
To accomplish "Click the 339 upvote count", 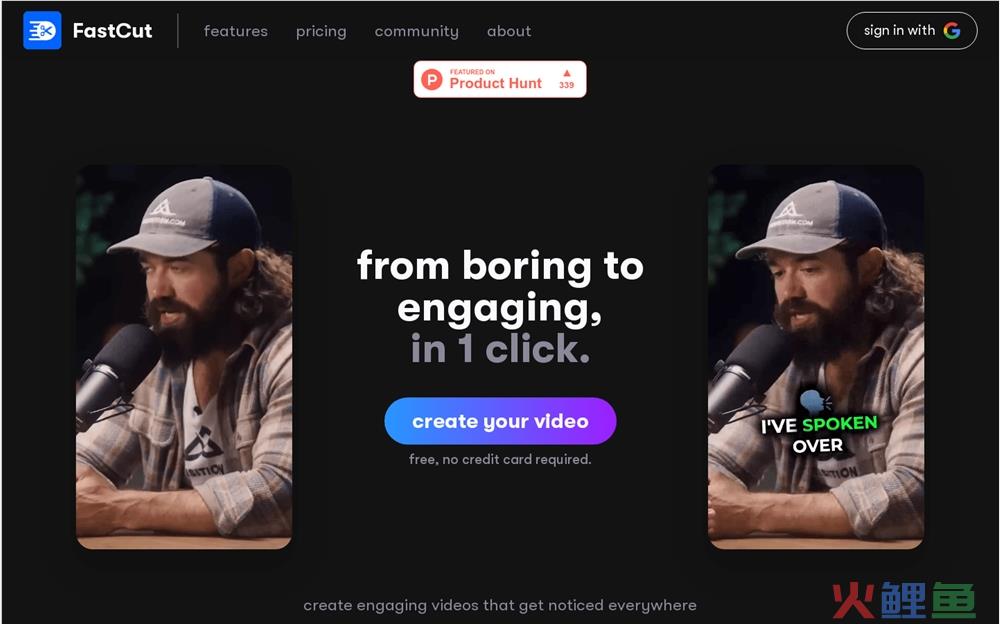I will 566,85.
